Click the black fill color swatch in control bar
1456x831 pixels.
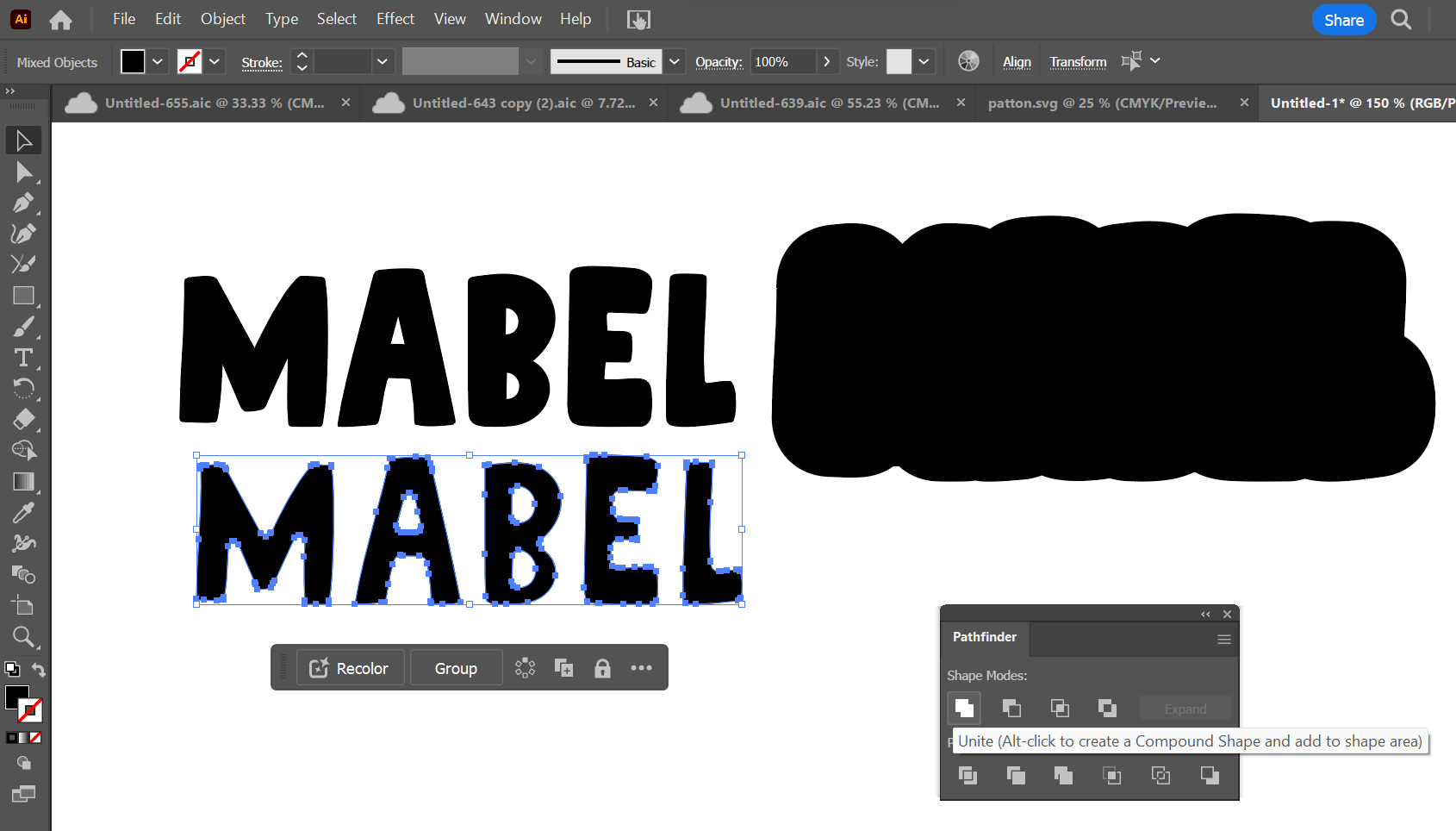133,62
